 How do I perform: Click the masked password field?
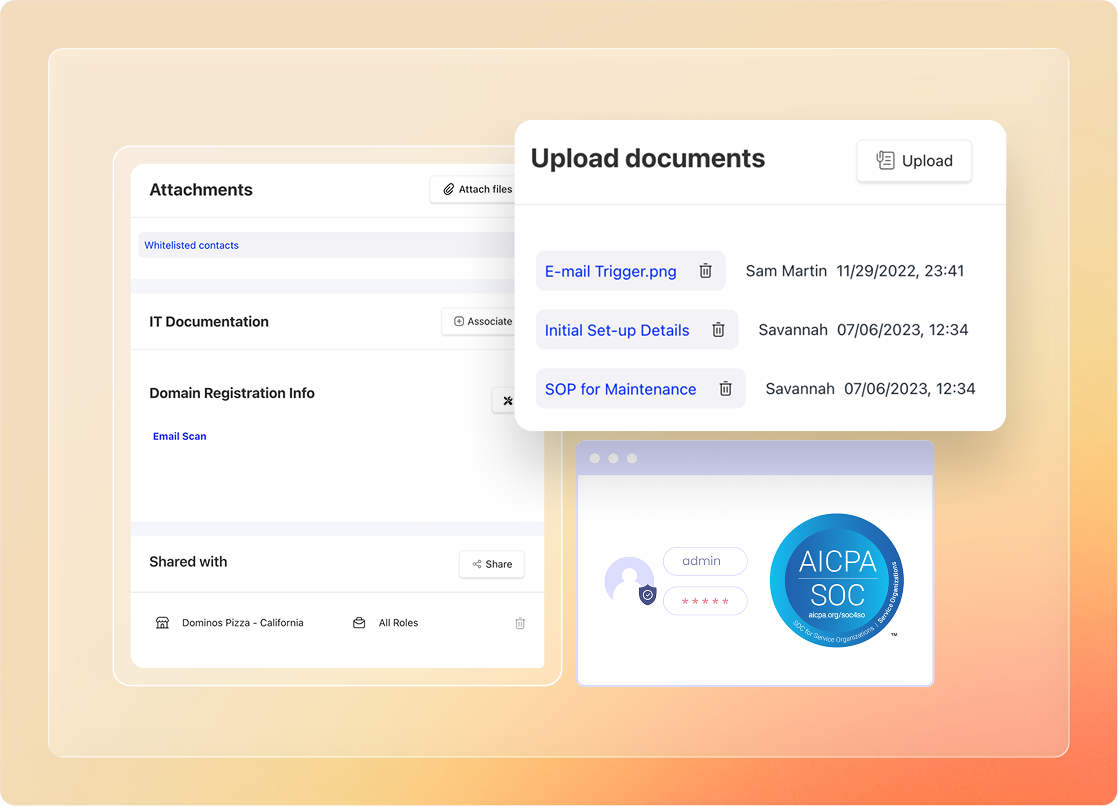point(704,601)
